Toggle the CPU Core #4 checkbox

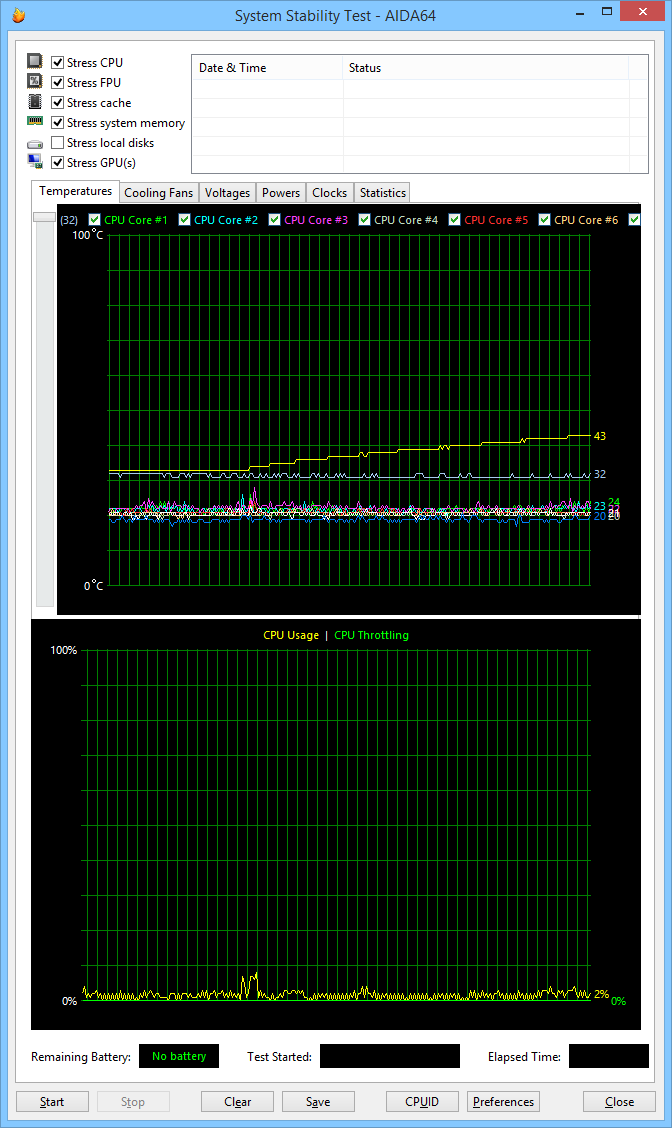coord(364,219)
